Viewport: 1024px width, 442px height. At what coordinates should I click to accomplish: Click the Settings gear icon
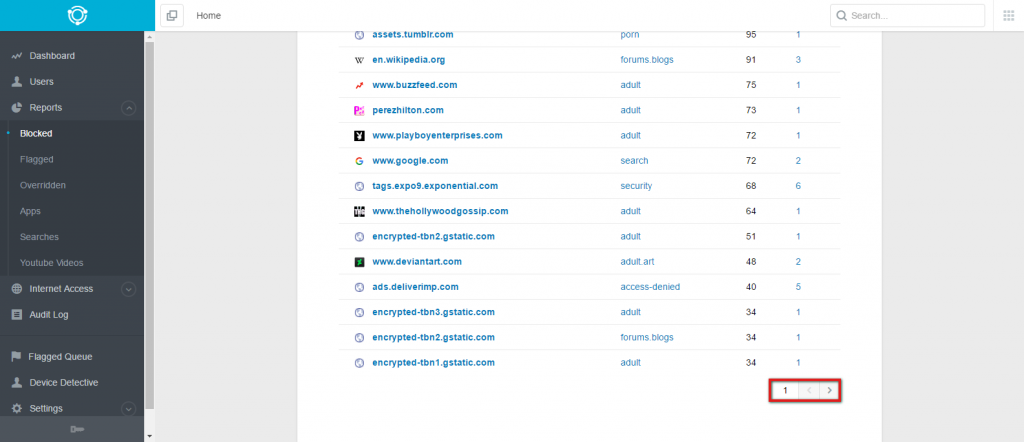(17, 408)
